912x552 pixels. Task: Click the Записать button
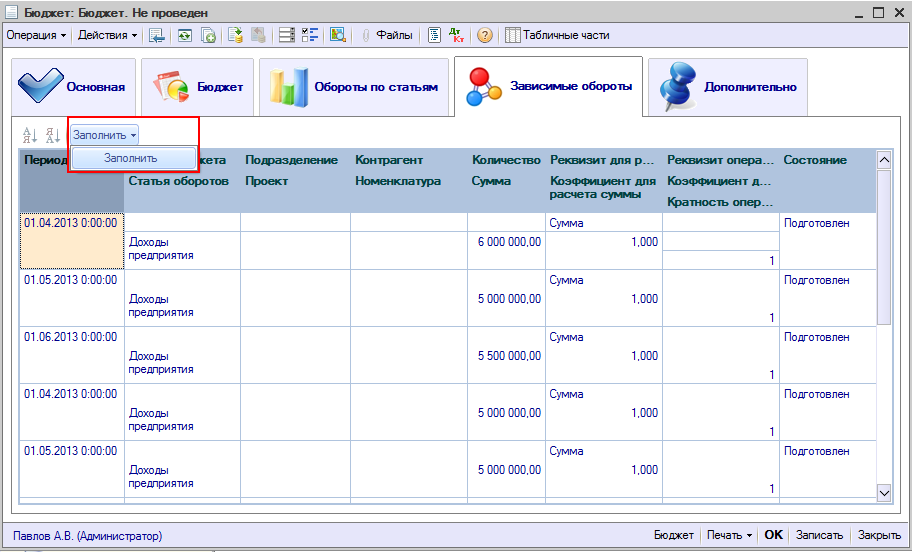820,535
